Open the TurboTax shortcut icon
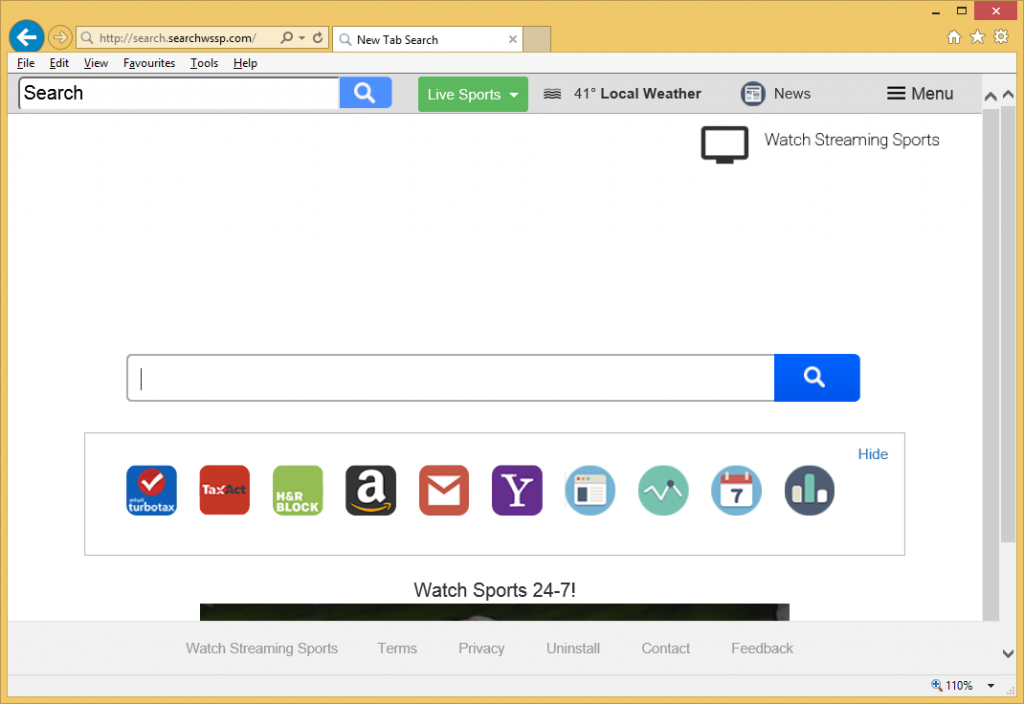 coord(151,490)
